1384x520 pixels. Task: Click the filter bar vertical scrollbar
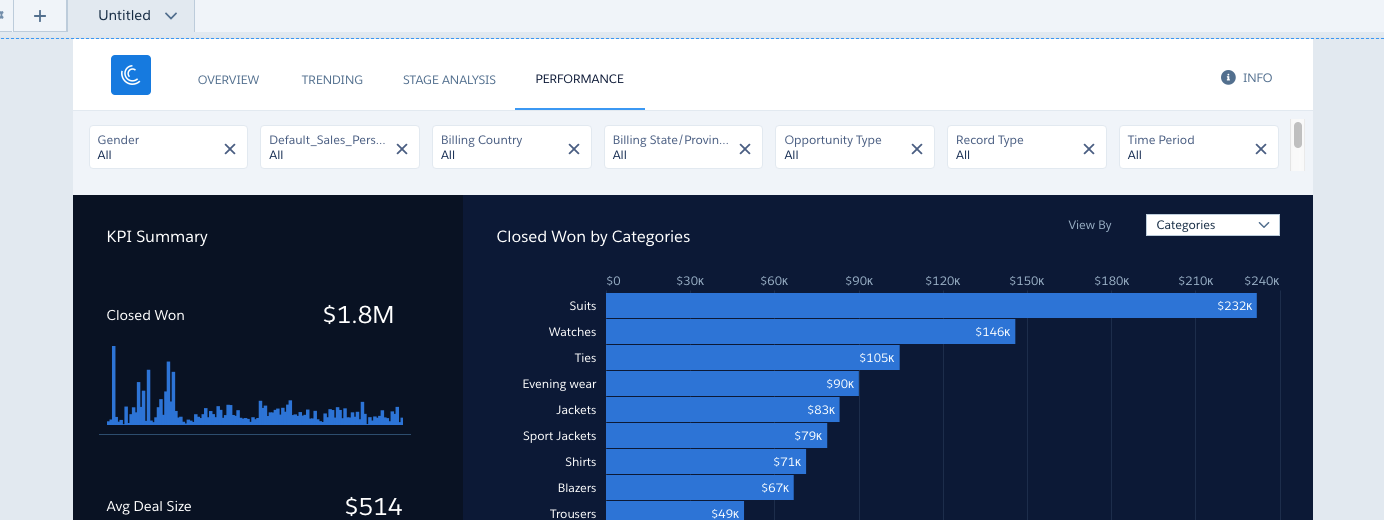tap(1297, 134)
